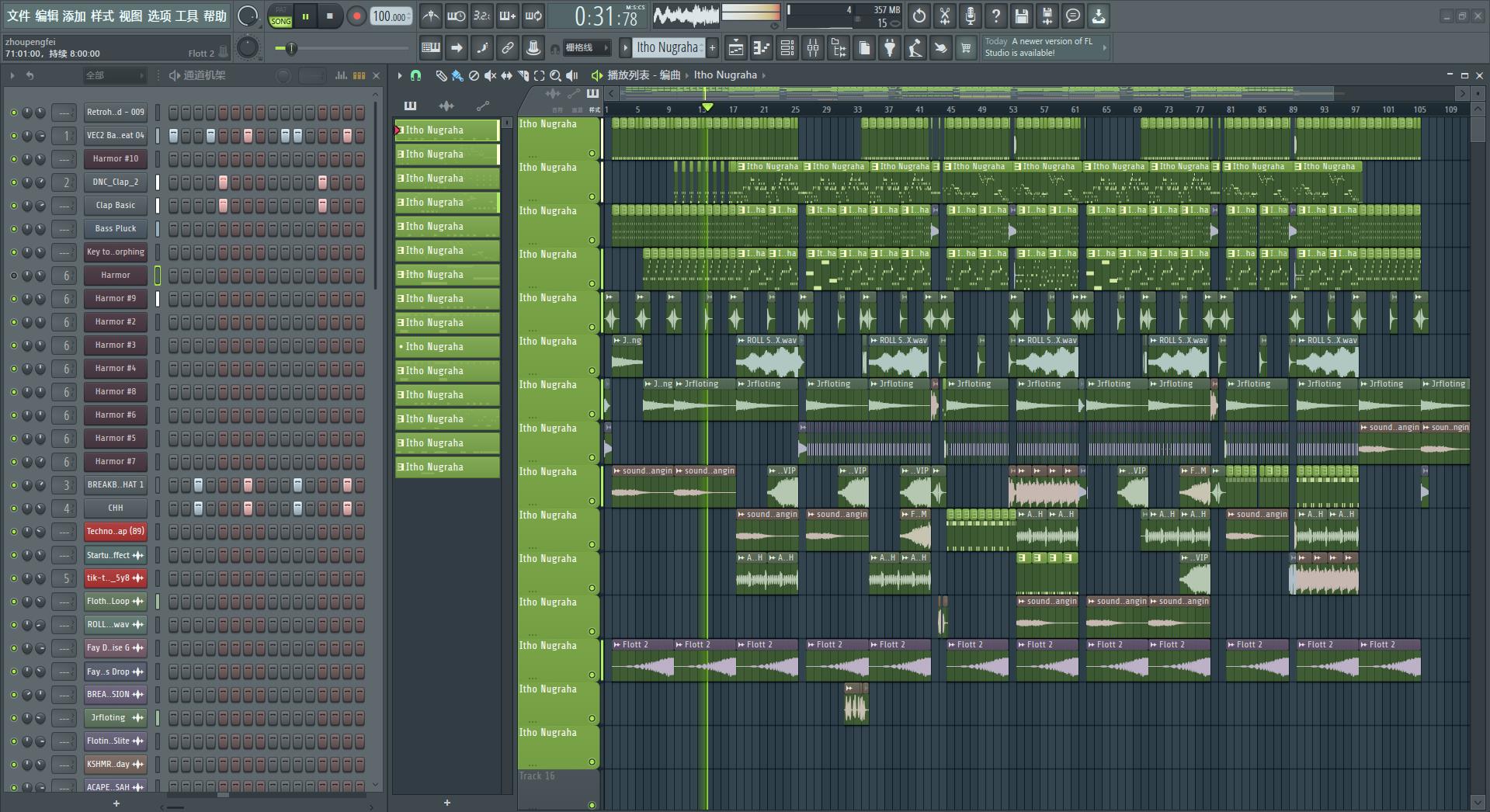Select the paint brush tool in playlist
Image resolution: width=1490 pixels, height=812 pixels.
457,75
